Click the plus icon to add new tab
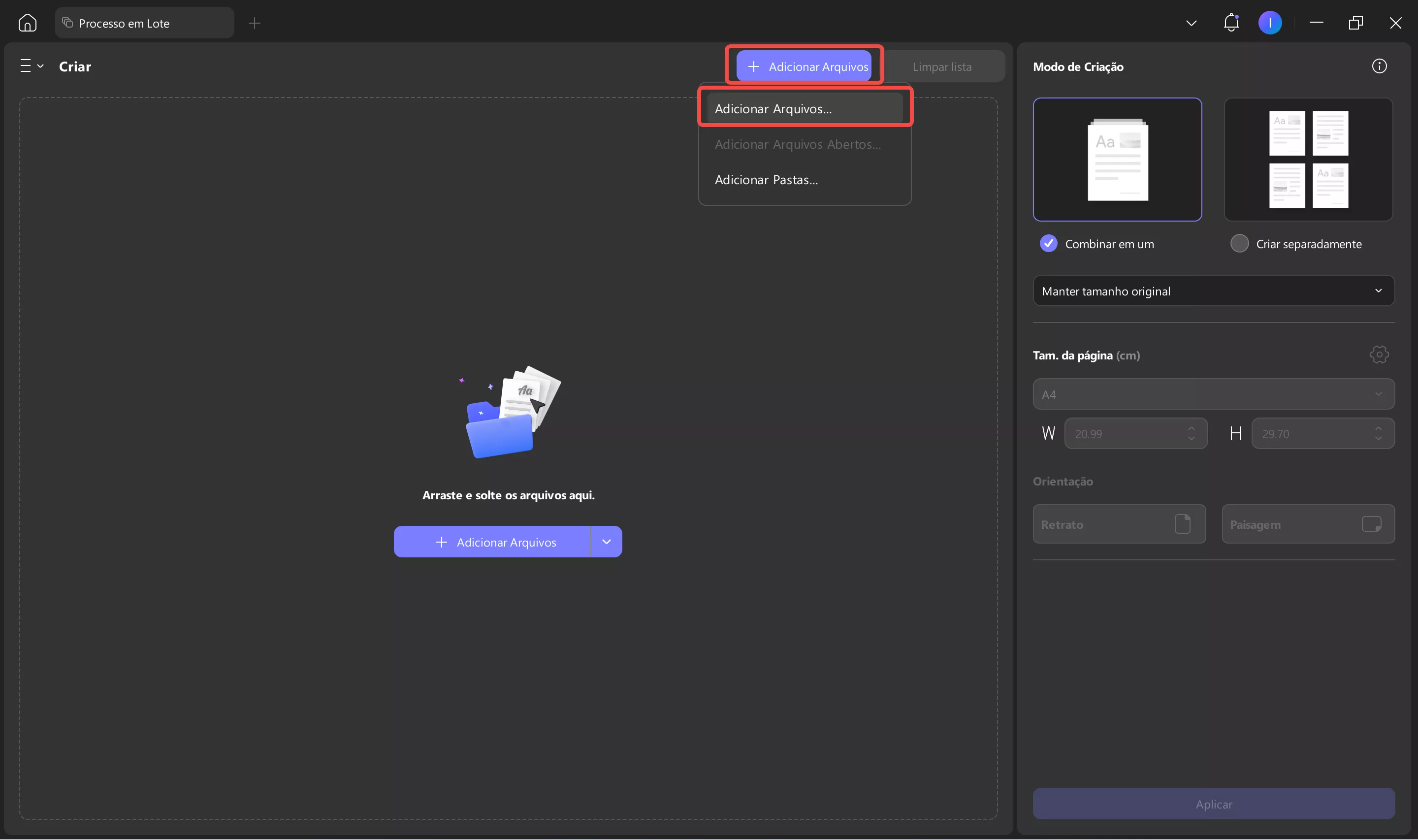1418x840 pixels. [255, 23]
